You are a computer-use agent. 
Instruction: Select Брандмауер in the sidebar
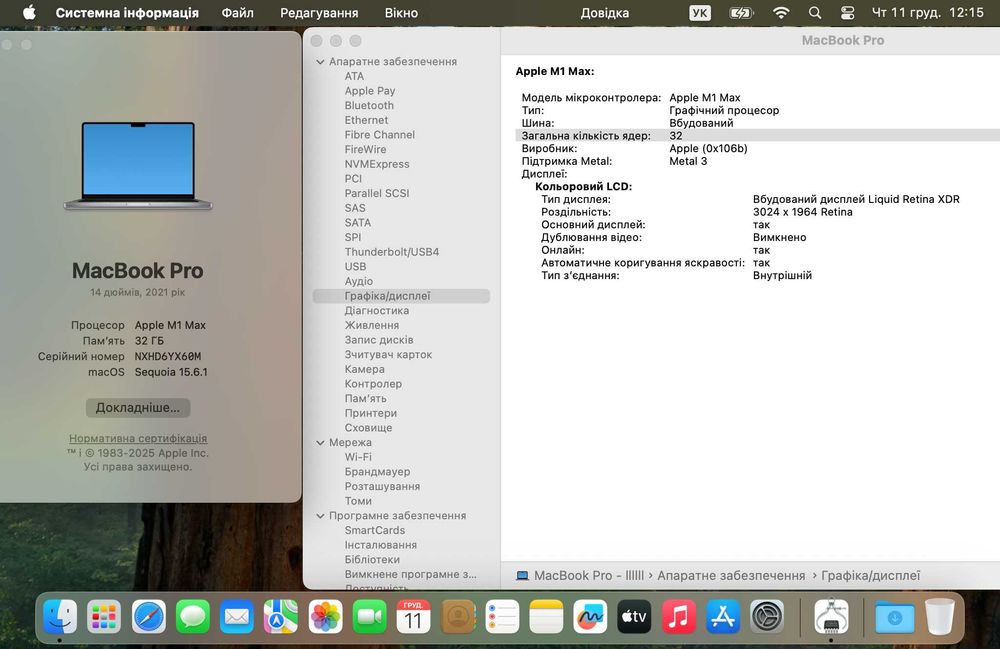(x=377, y=472)
